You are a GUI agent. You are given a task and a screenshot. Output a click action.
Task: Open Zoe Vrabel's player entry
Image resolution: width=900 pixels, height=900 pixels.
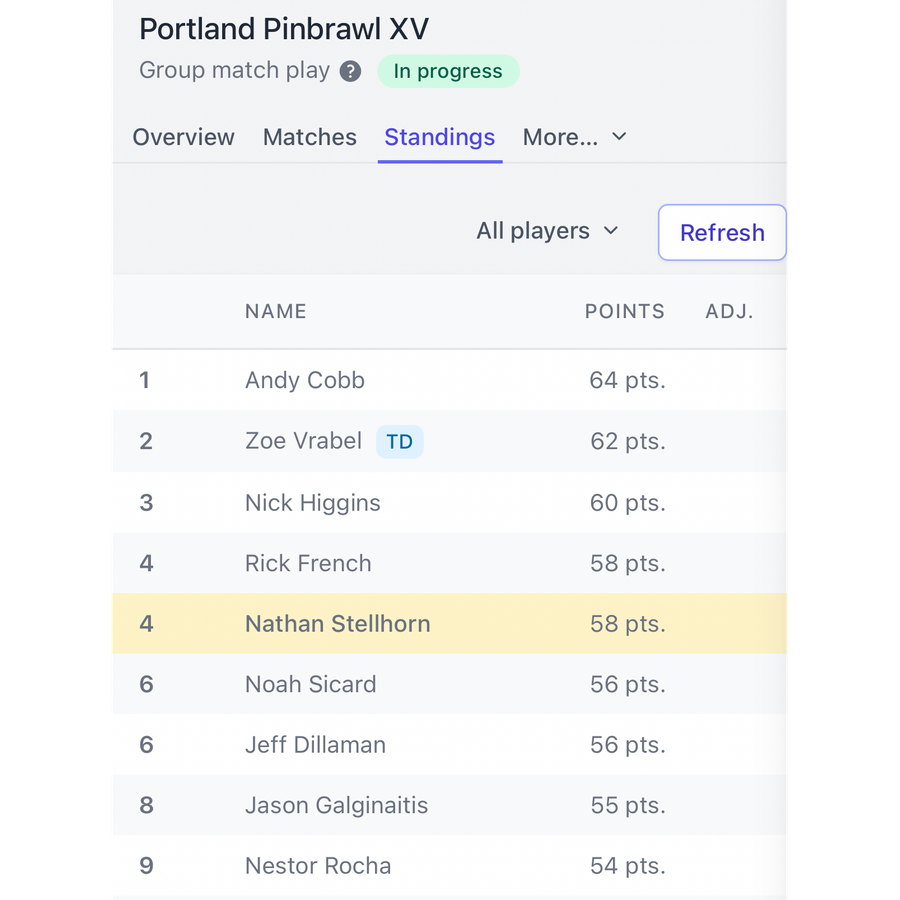(x=303, y=441)
